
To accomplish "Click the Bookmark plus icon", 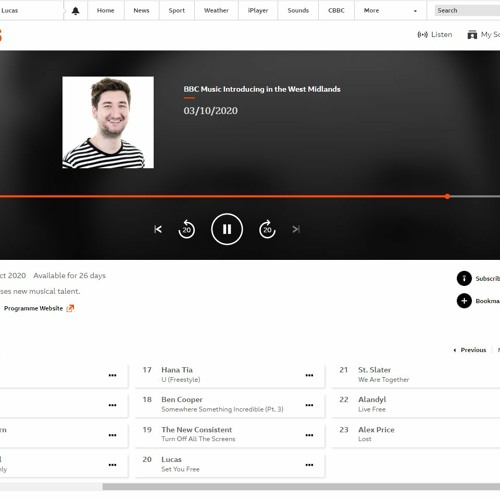I will pos(464,301).
